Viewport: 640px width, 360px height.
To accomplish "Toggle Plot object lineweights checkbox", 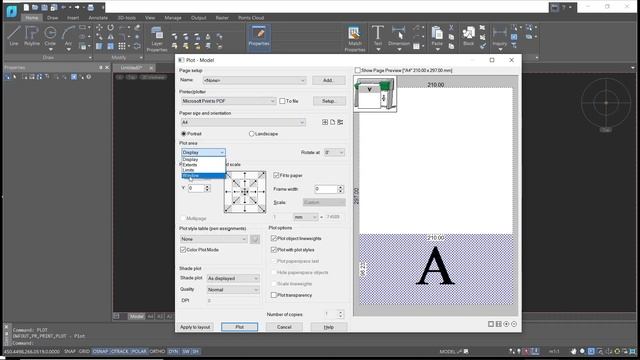I will pyautogui.click(x=274, y=238).
